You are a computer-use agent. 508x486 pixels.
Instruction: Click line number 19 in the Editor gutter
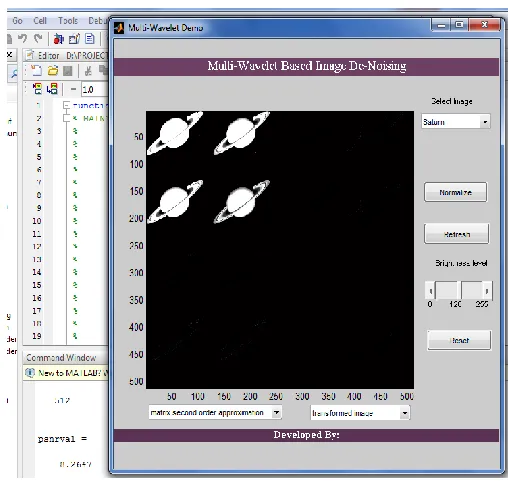37,336
